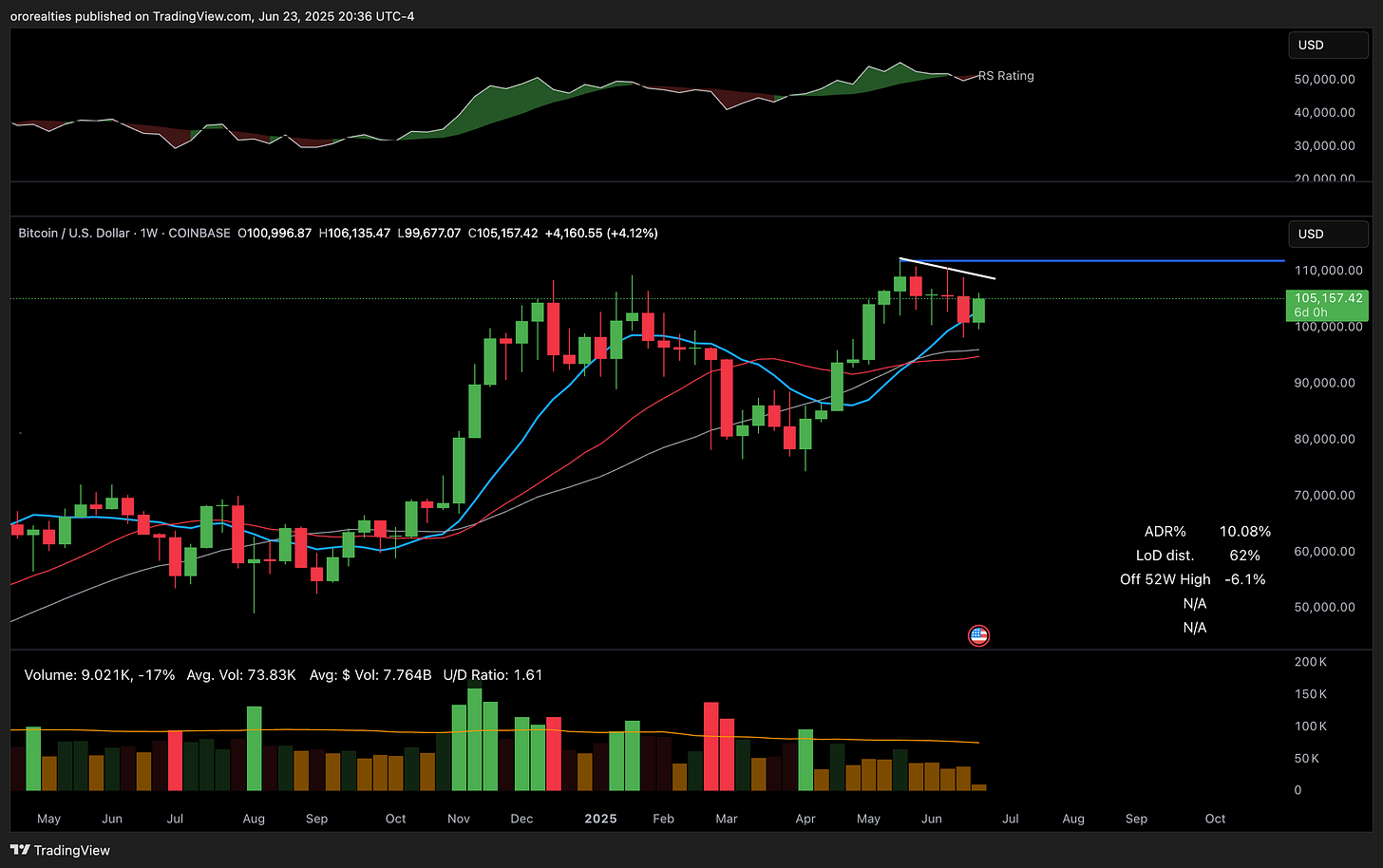Click the Jul label after Jun 2025
Viewport: 1383px width, 868px height.
click(1011, 819)
